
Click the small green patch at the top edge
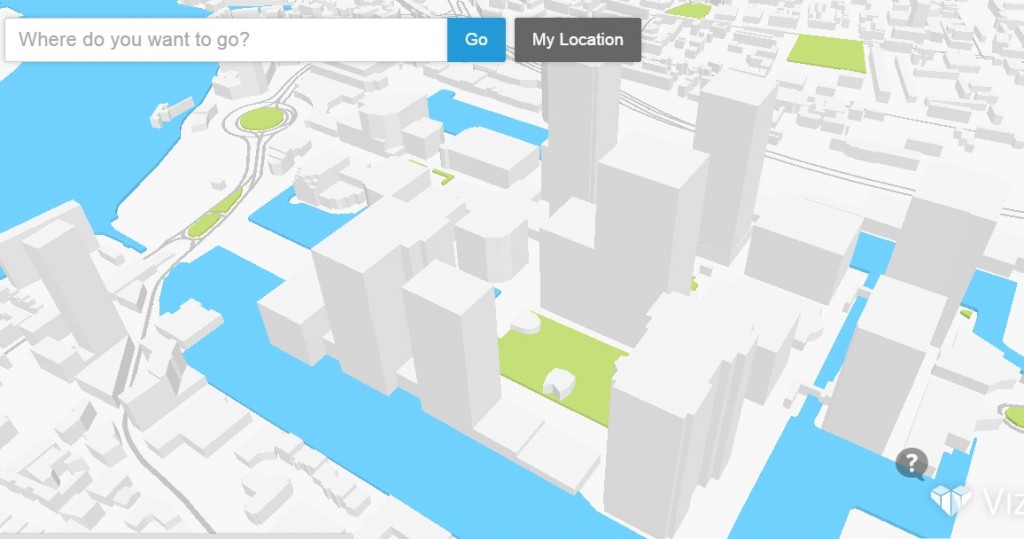pos(688,10)
